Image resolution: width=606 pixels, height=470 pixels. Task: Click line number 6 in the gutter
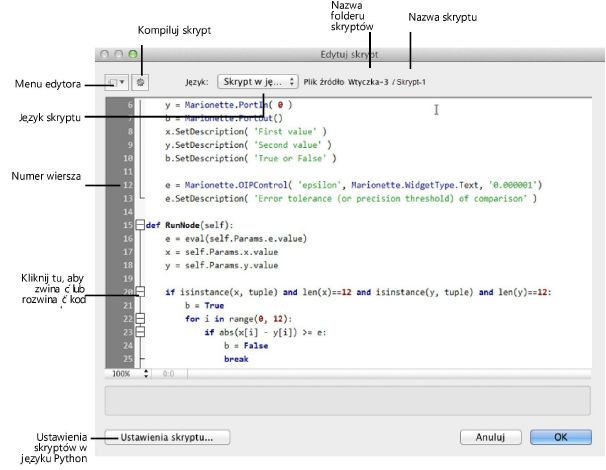(129, 104)
